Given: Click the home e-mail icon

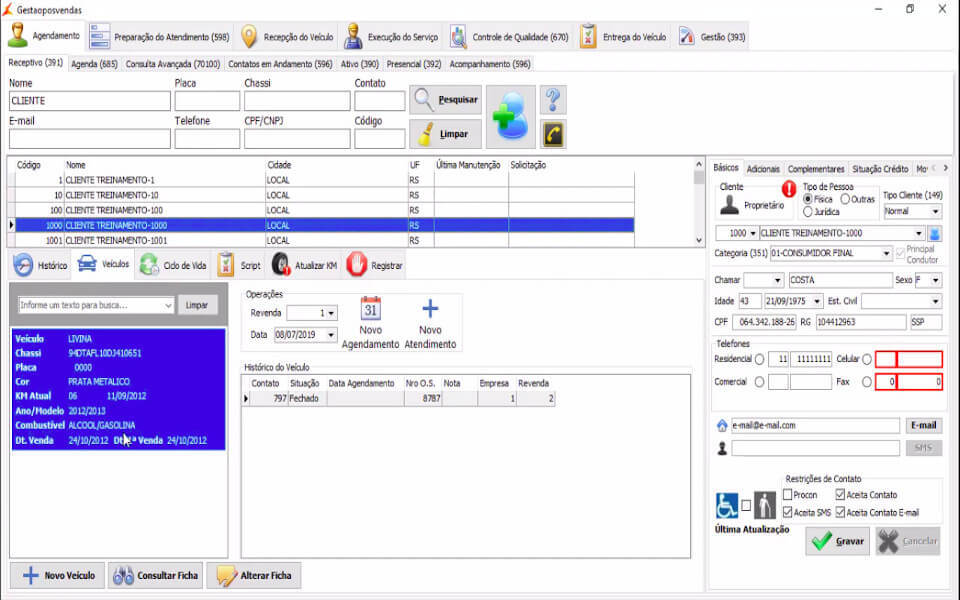Looking at the screenshot, I should (722, 426).
